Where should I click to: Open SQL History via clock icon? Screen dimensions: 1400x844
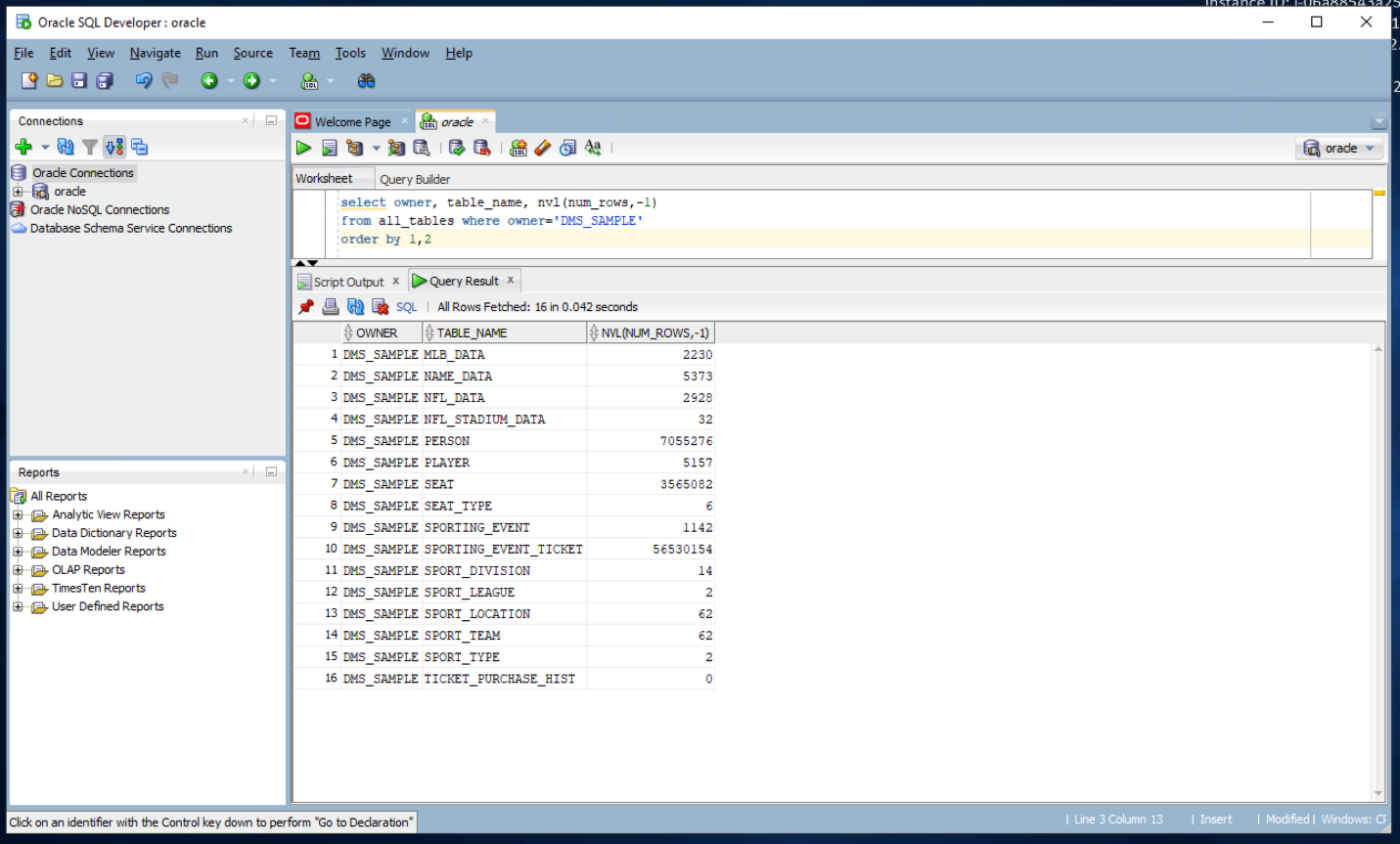(567, 148)
